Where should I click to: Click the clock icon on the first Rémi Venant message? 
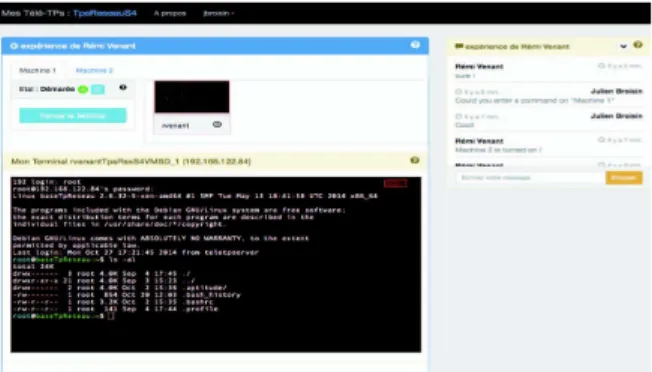[x=601, y=66]
